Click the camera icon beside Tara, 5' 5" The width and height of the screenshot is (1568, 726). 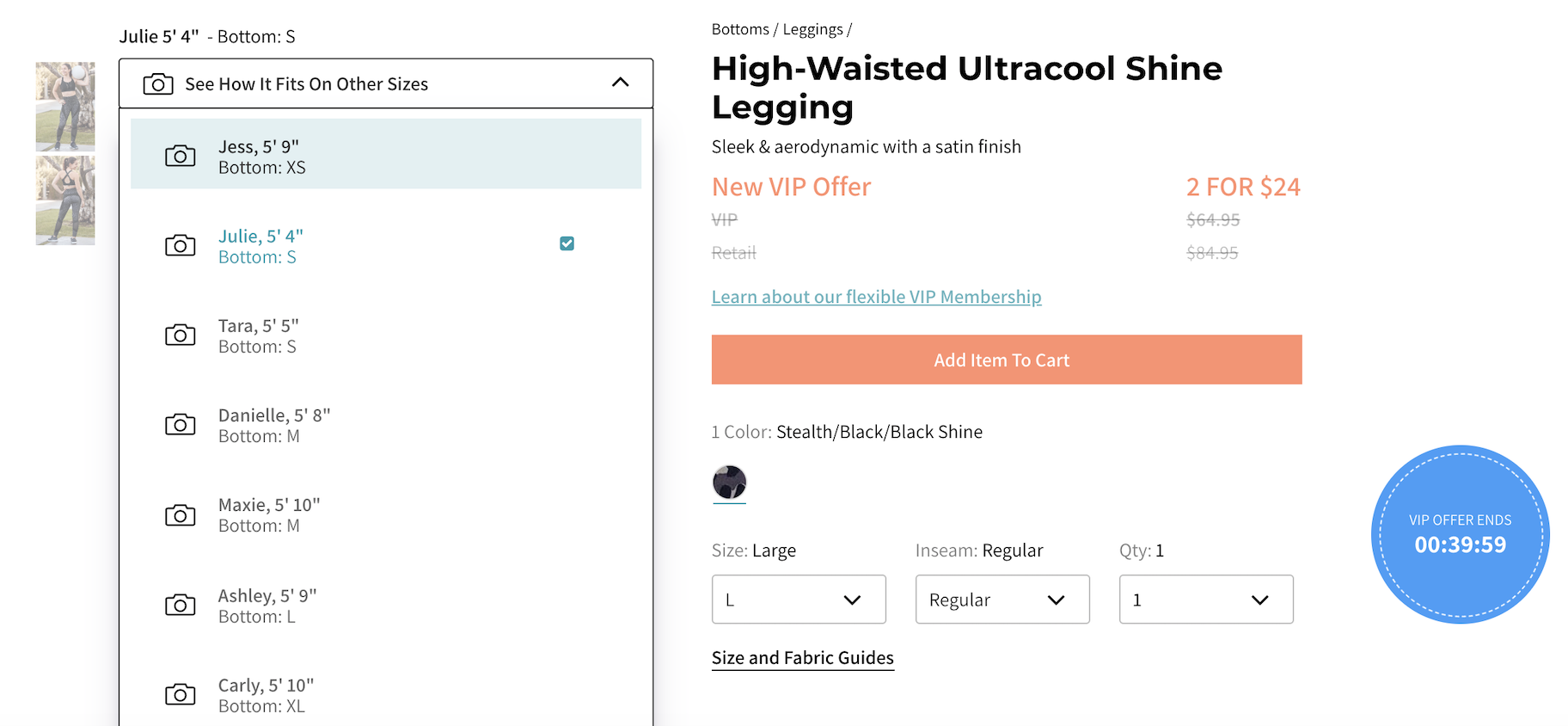[x=180, y=335]
